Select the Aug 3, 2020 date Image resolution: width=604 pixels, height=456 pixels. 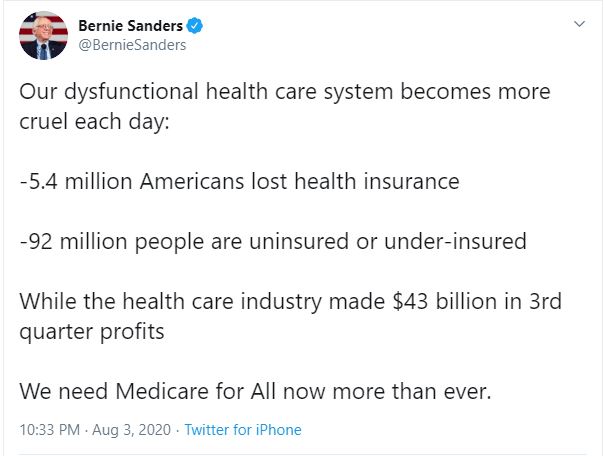point(130,430)
